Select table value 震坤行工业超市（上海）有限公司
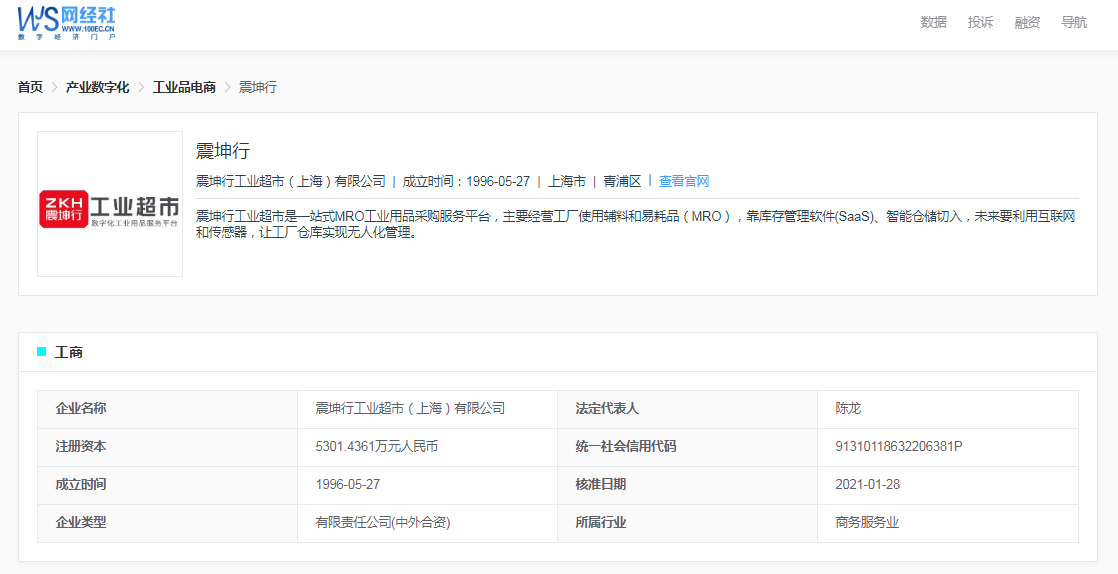 (x=410, y=409)
